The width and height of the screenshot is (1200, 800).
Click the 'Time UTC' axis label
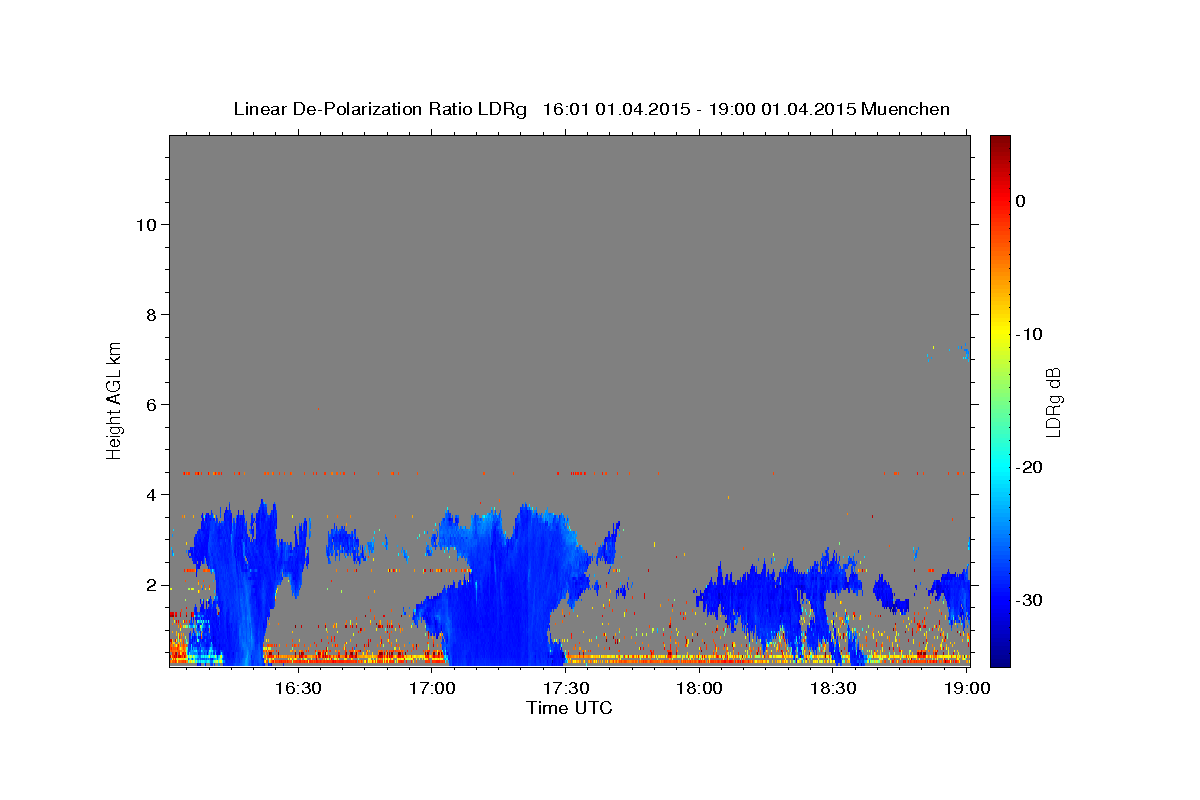[569, 708]
